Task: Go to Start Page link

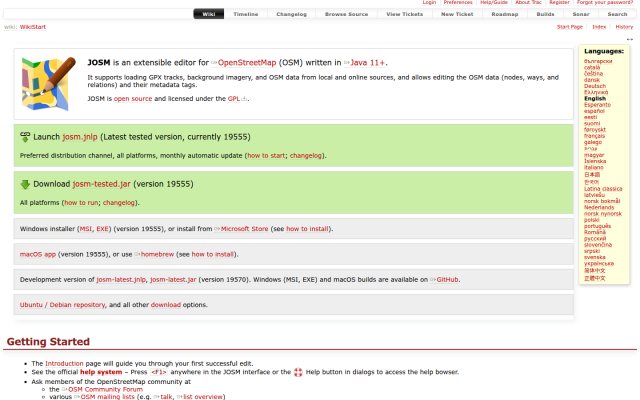Action: coord(570,27)
